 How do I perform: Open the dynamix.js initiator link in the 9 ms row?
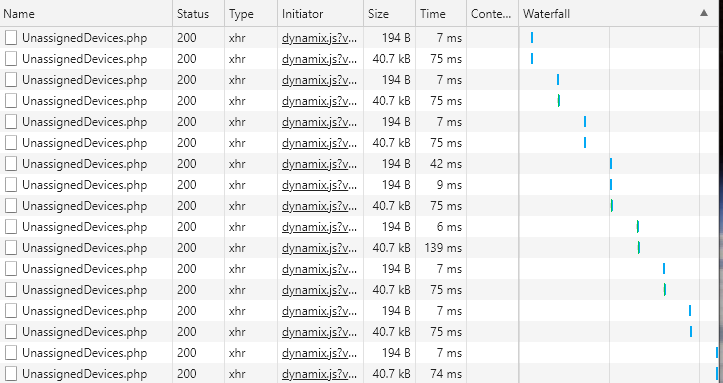tap(319, 185)
